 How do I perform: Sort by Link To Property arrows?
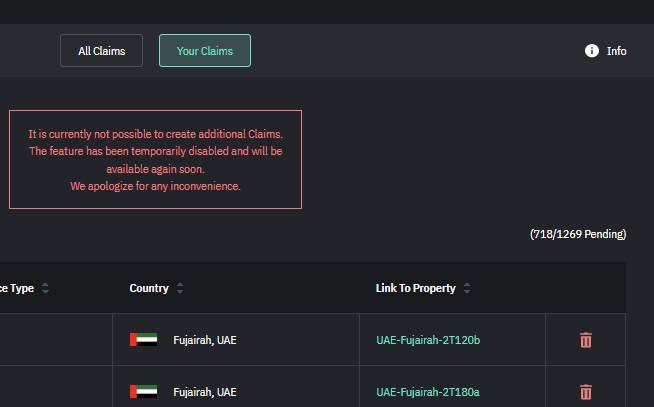[x=467, y=288]
